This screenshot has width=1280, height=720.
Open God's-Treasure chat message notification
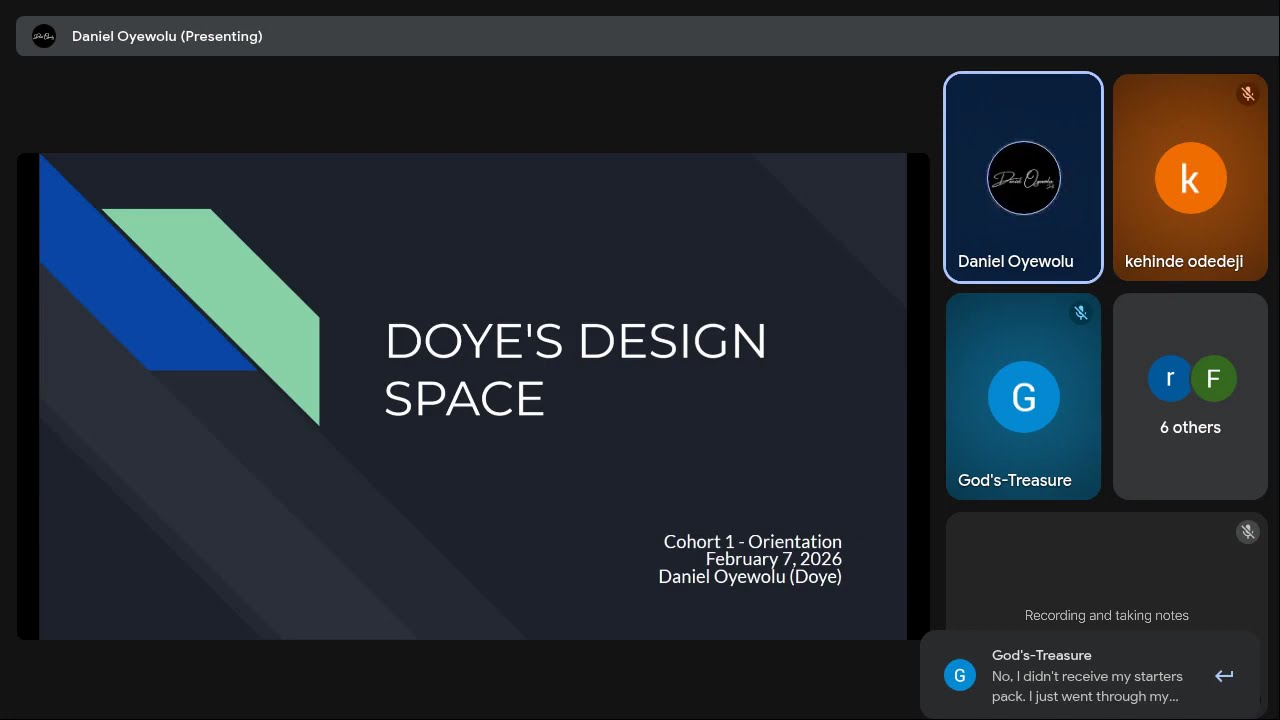[1089, 675]
